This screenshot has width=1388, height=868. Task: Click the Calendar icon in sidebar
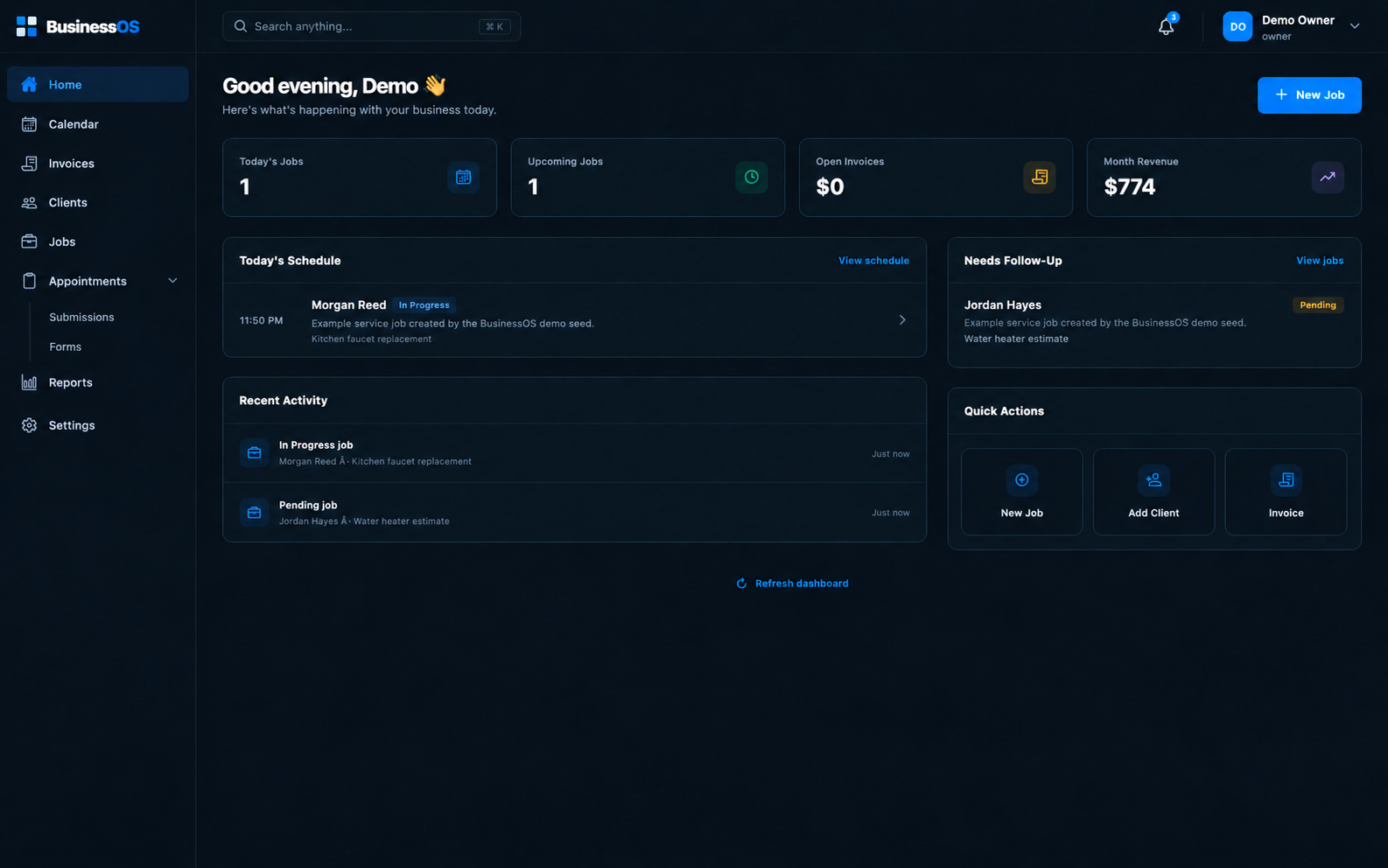[x=29, y=124]
